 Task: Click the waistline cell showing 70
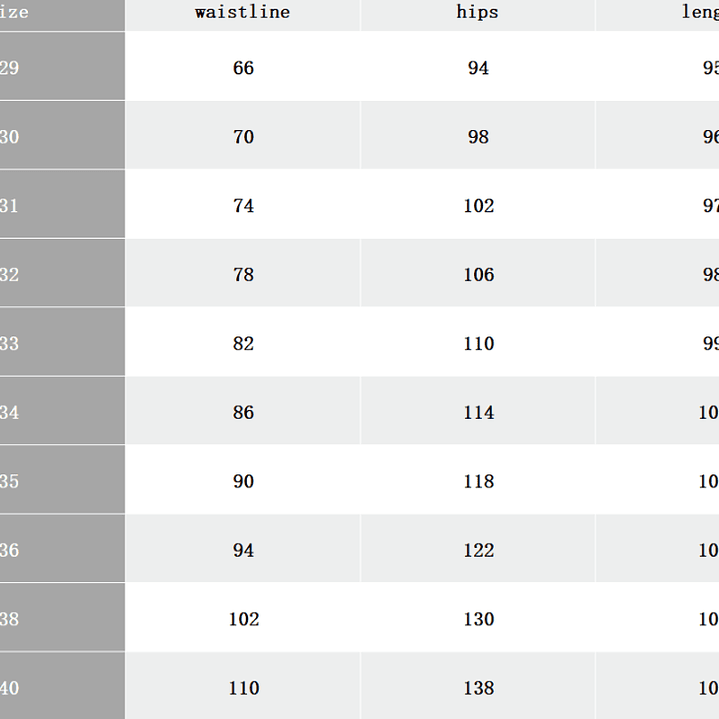[x=243, y=137]
